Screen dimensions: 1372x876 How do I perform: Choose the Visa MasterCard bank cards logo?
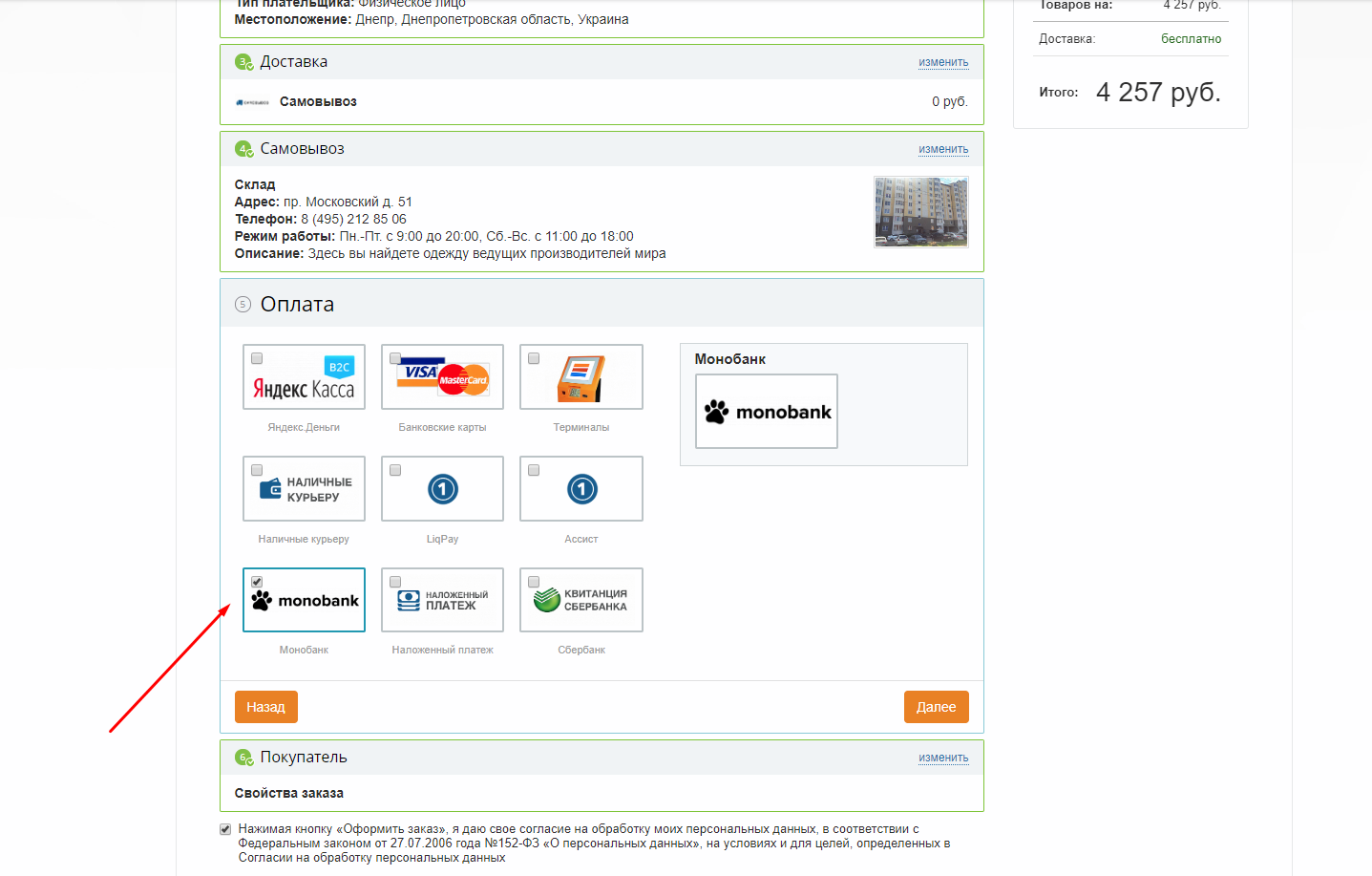pos(443,374)
